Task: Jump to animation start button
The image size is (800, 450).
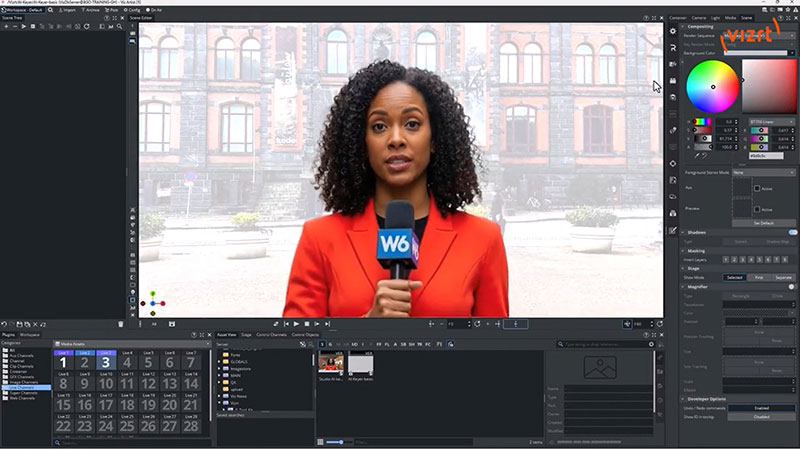Action: coord(286,324)
